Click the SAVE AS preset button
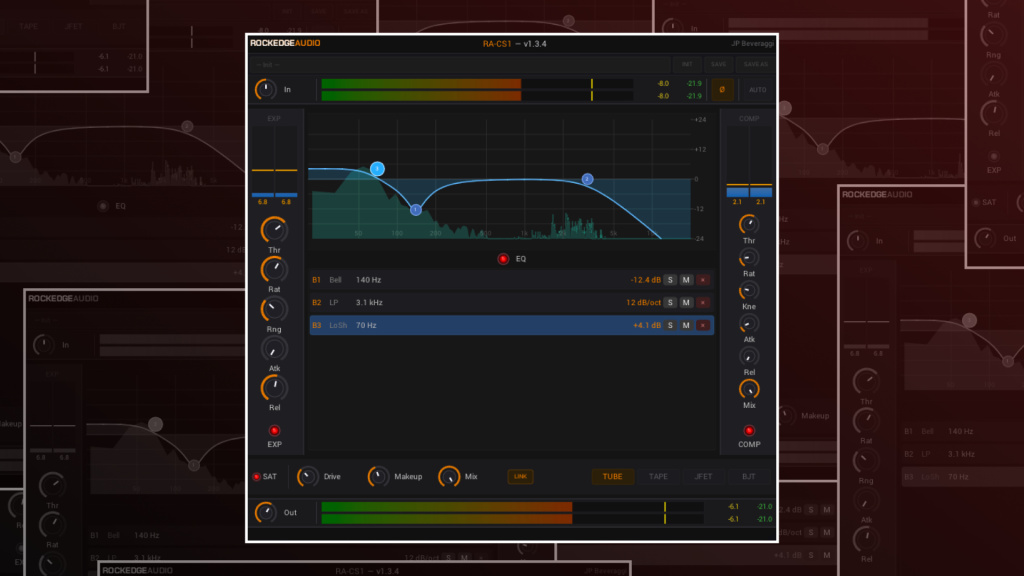 (x=756, y=65)
